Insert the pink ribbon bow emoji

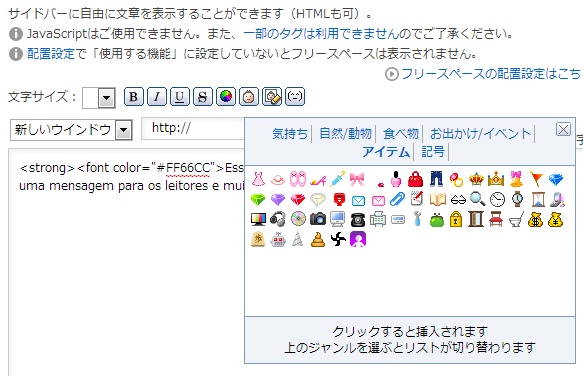coord(357,179)
